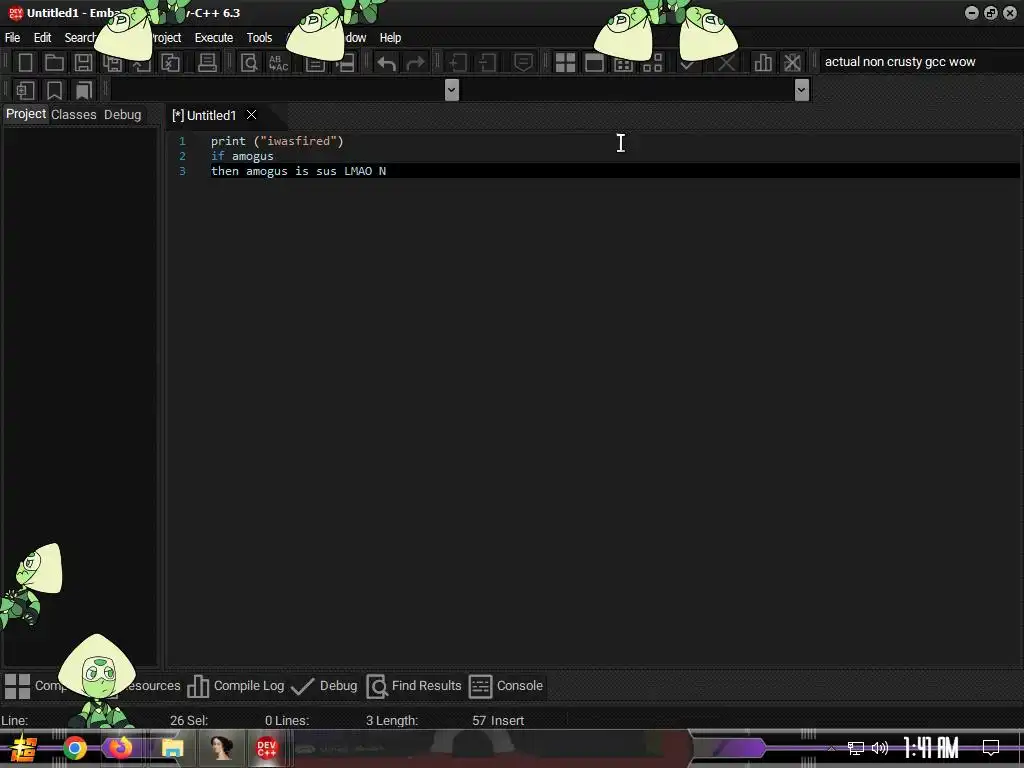Run the program with the window icon

tap(594, 63)
